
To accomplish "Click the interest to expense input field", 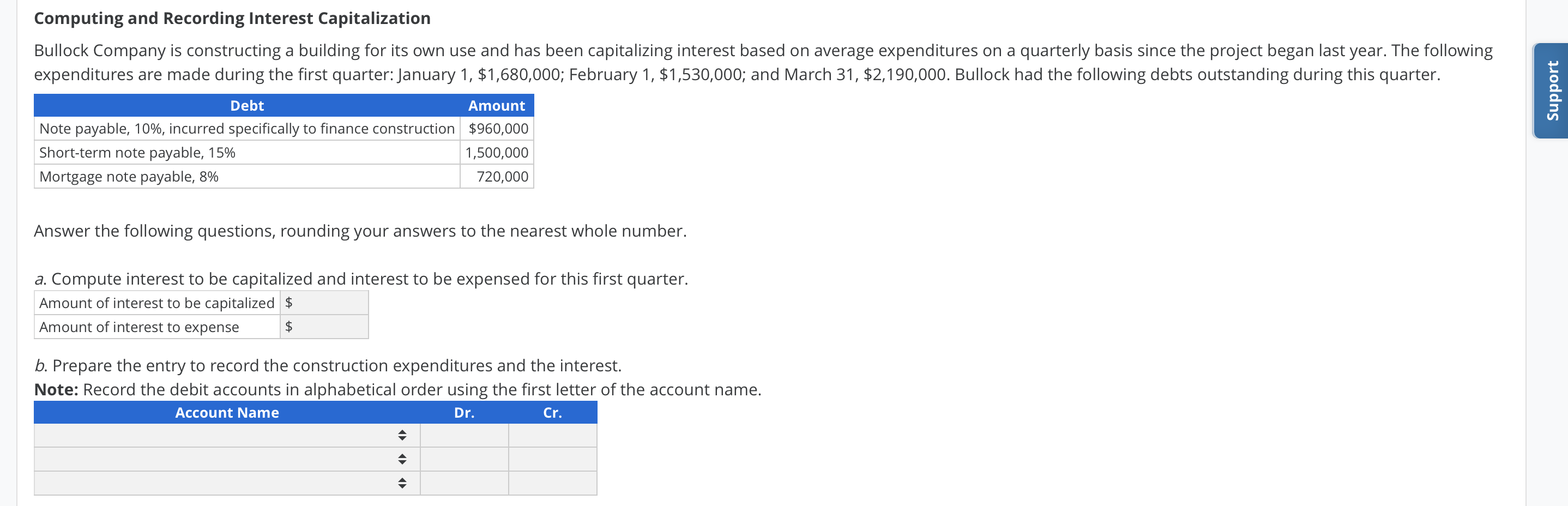I will point(324,327).
